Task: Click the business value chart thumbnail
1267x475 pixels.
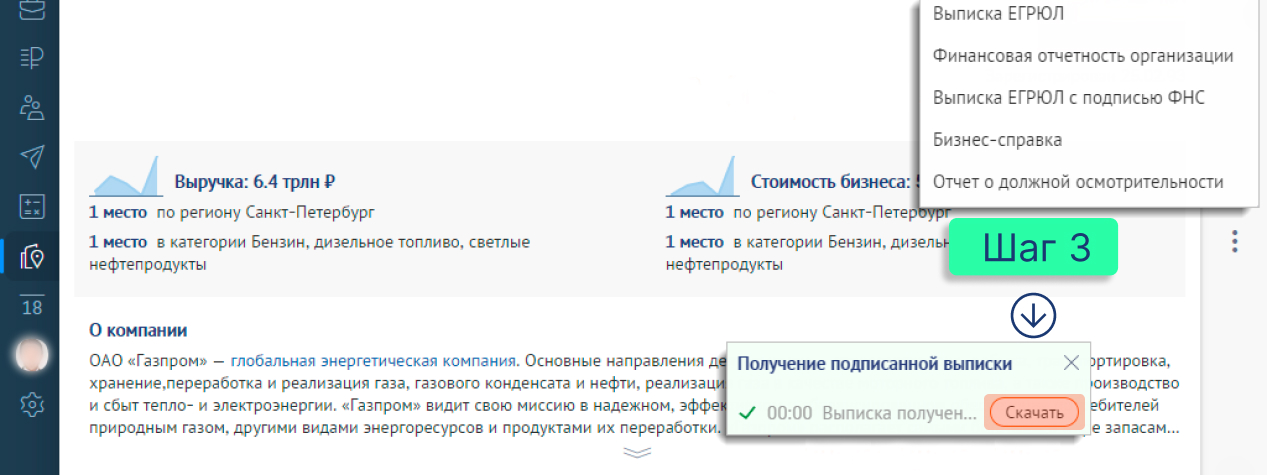Action: coord(702,176)
